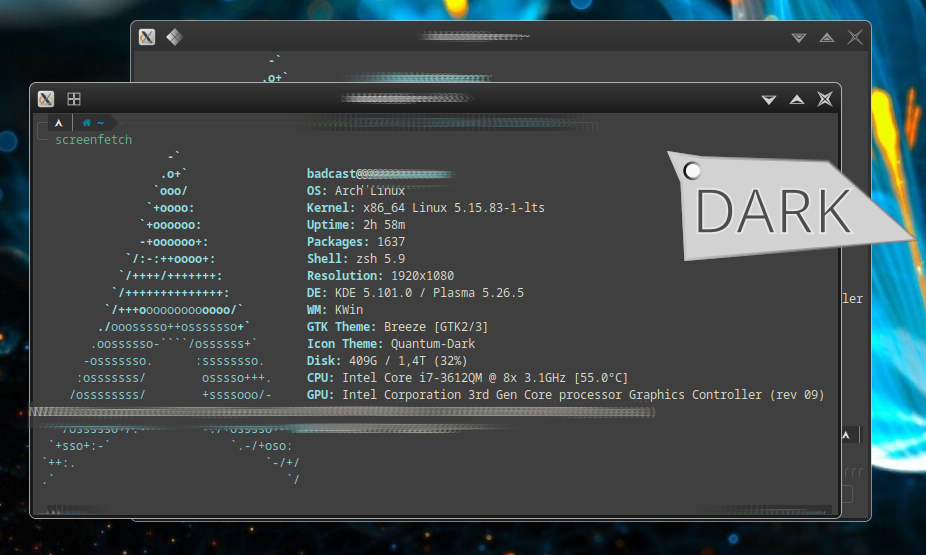Open front terminal window menu via X icon
926x555 pixels.
pyautogui.click(x=46, y=99)
